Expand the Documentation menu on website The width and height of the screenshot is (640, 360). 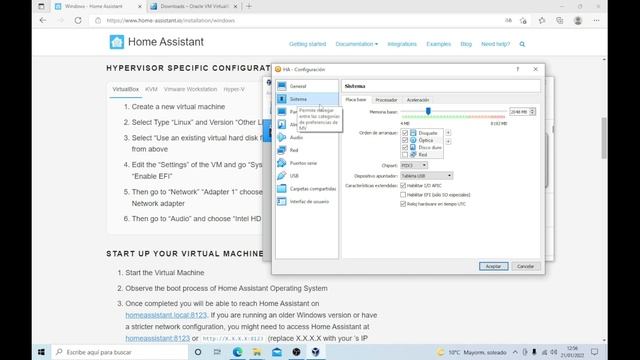click(x=357, y=44)
